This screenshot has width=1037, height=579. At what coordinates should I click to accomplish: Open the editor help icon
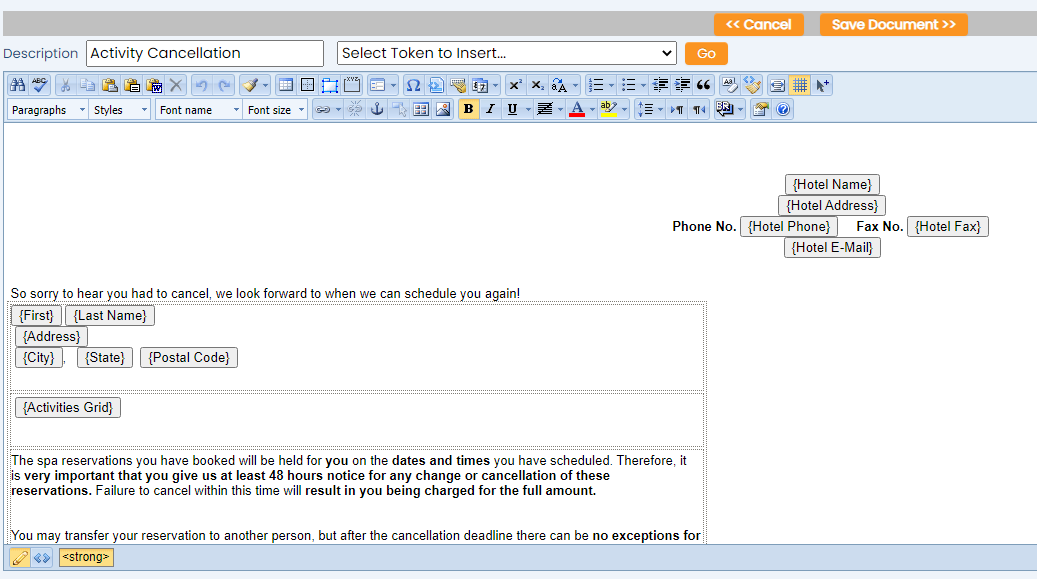(x=783, y=110)
